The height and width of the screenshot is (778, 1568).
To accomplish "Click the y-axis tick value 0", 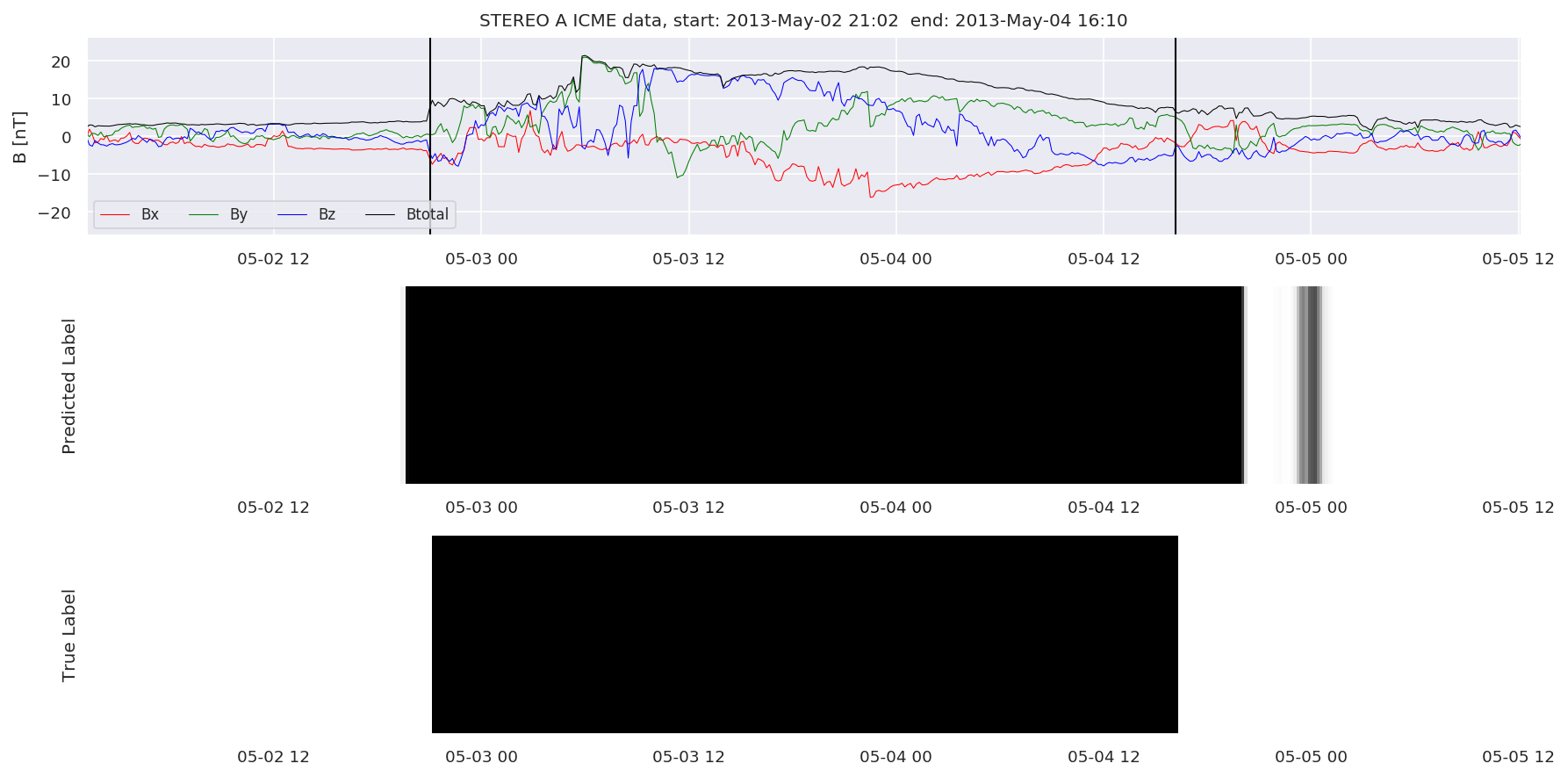I will click(x=67, y=137).
